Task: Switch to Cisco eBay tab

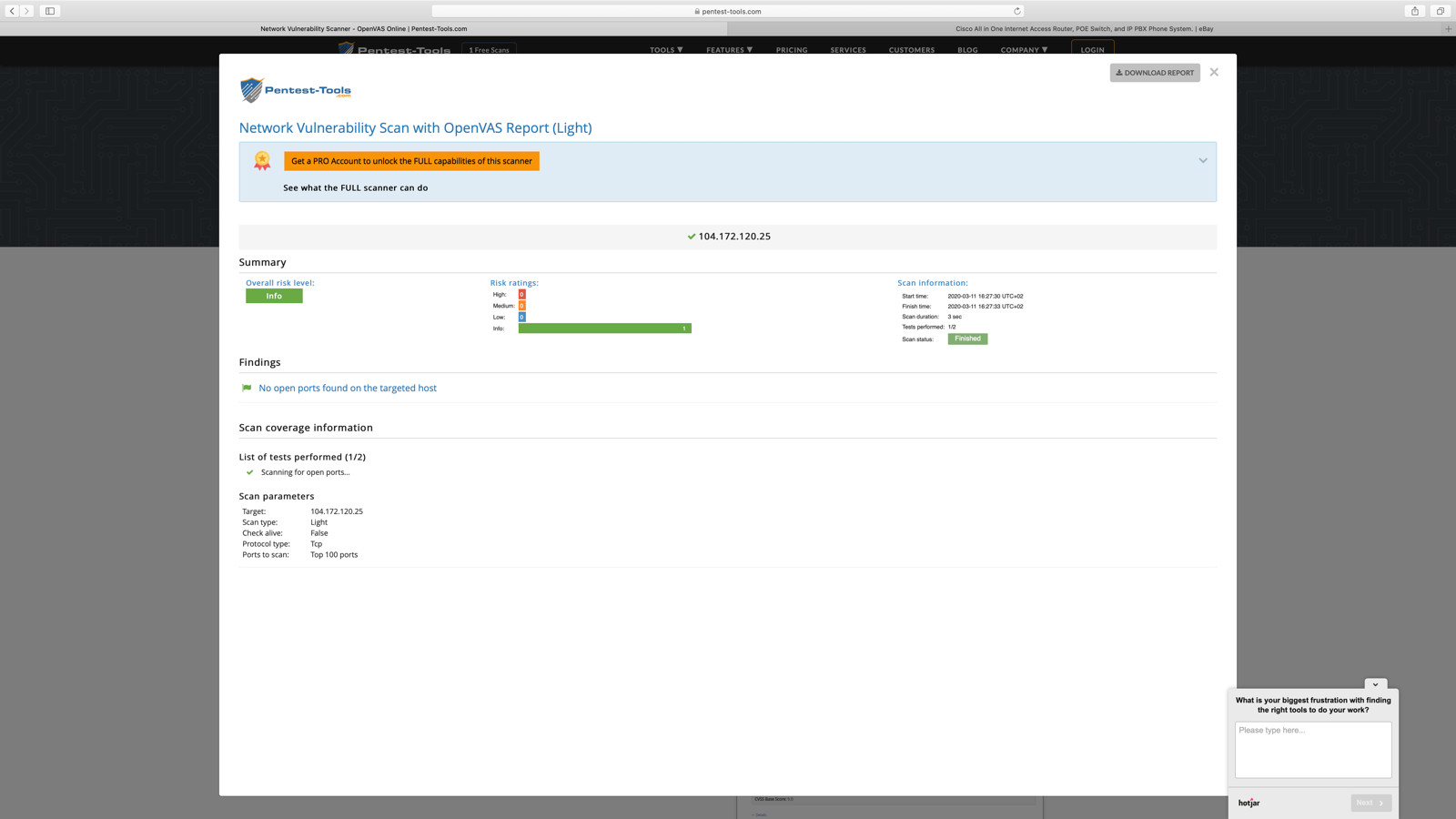Action: pyautogui.click(x=1085, y=28)
